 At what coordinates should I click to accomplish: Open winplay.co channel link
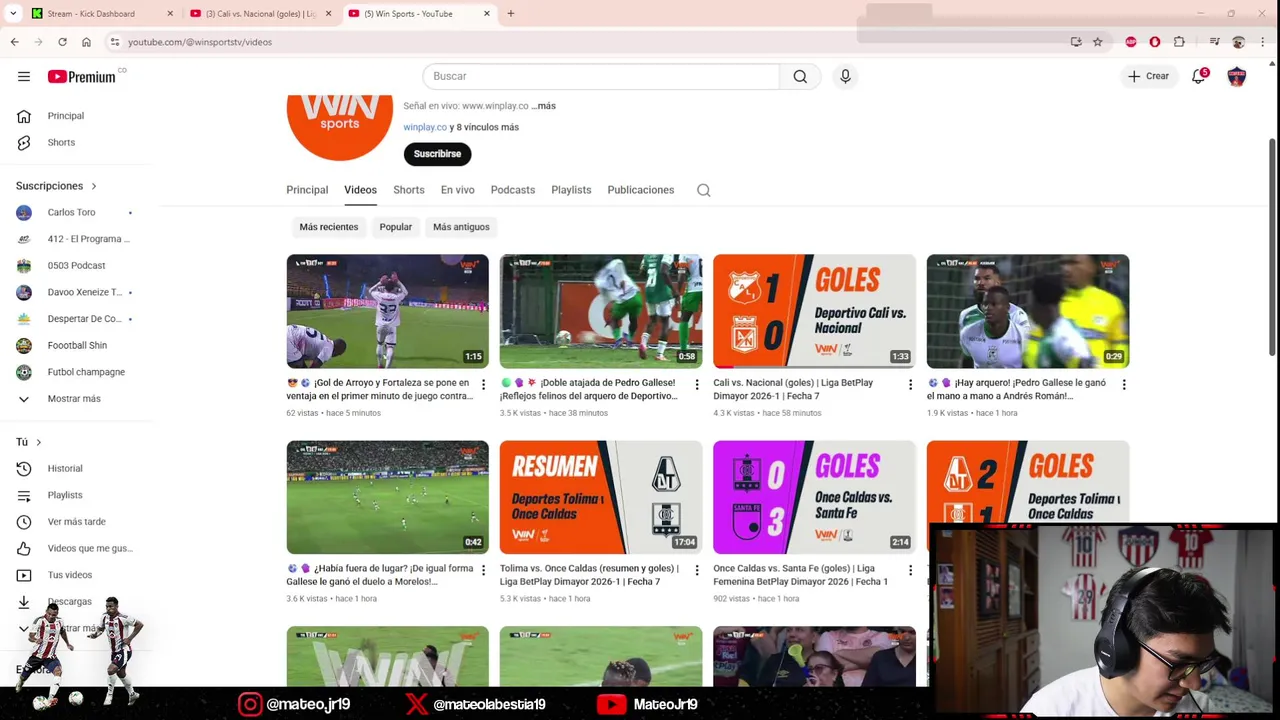(x=425, y=128)
